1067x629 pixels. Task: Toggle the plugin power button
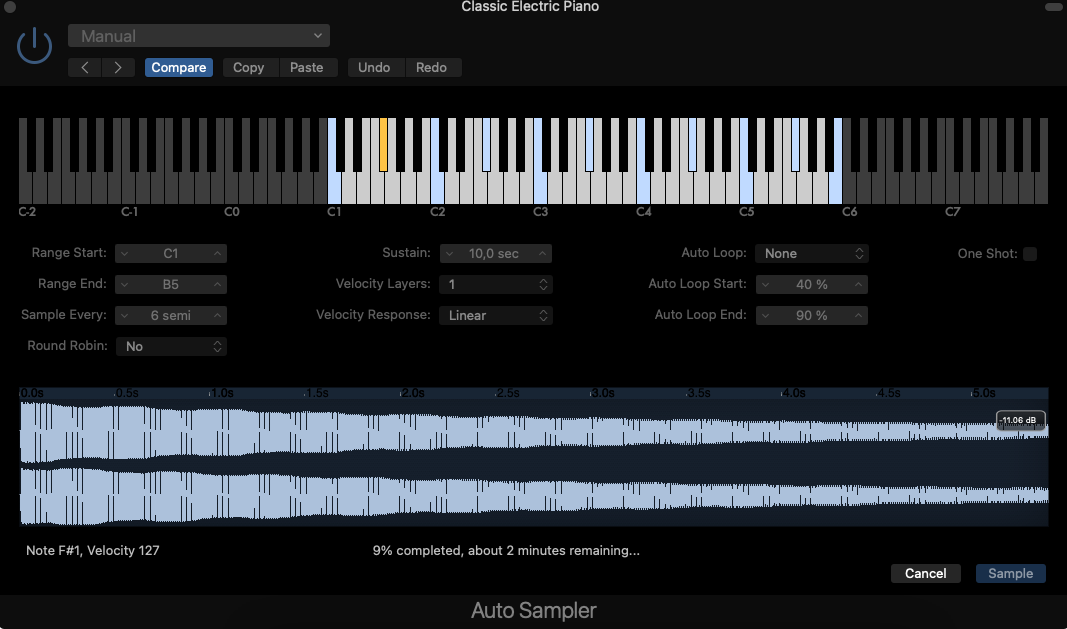tap(34, 47)
